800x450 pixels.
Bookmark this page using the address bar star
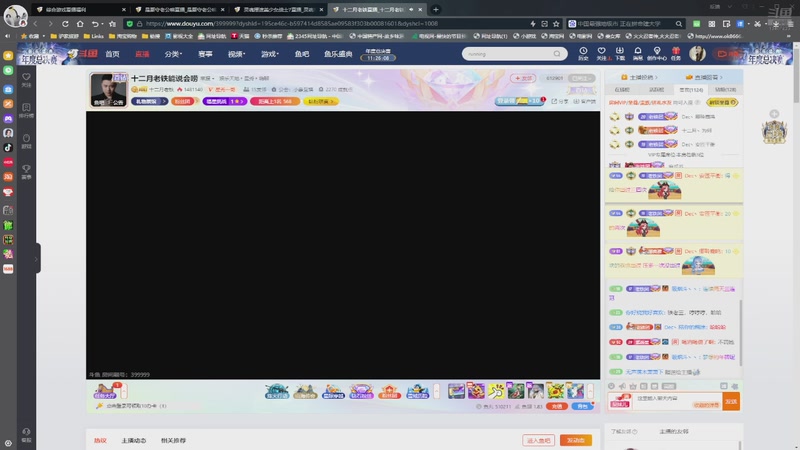(x=556, y=23)
